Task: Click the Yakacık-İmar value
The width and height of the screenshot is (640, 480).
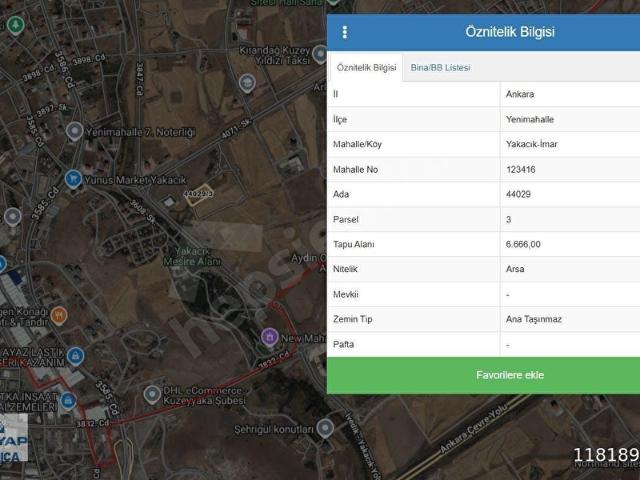Action: click(x=531, y=144)
